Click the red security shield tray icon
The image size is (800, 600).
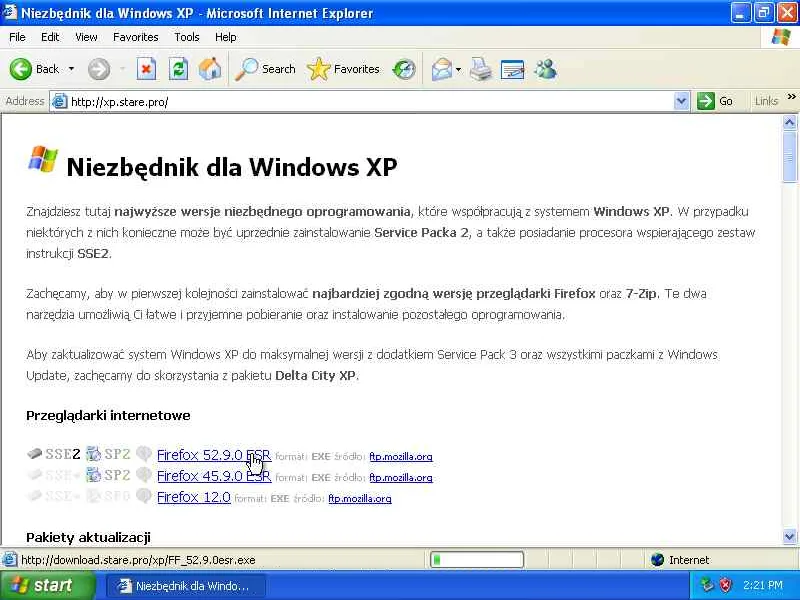coord(725,585)
